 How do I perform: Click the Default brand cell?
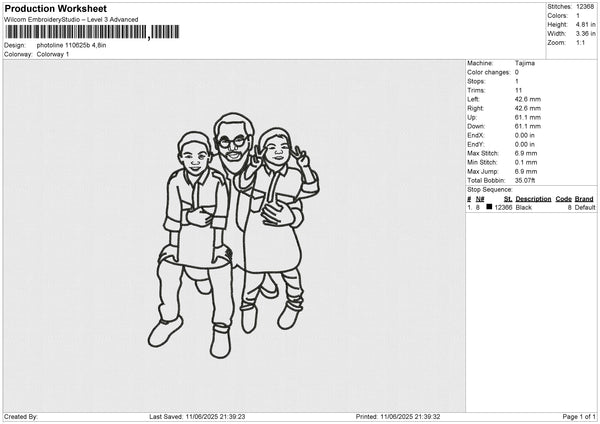[585, 207]
